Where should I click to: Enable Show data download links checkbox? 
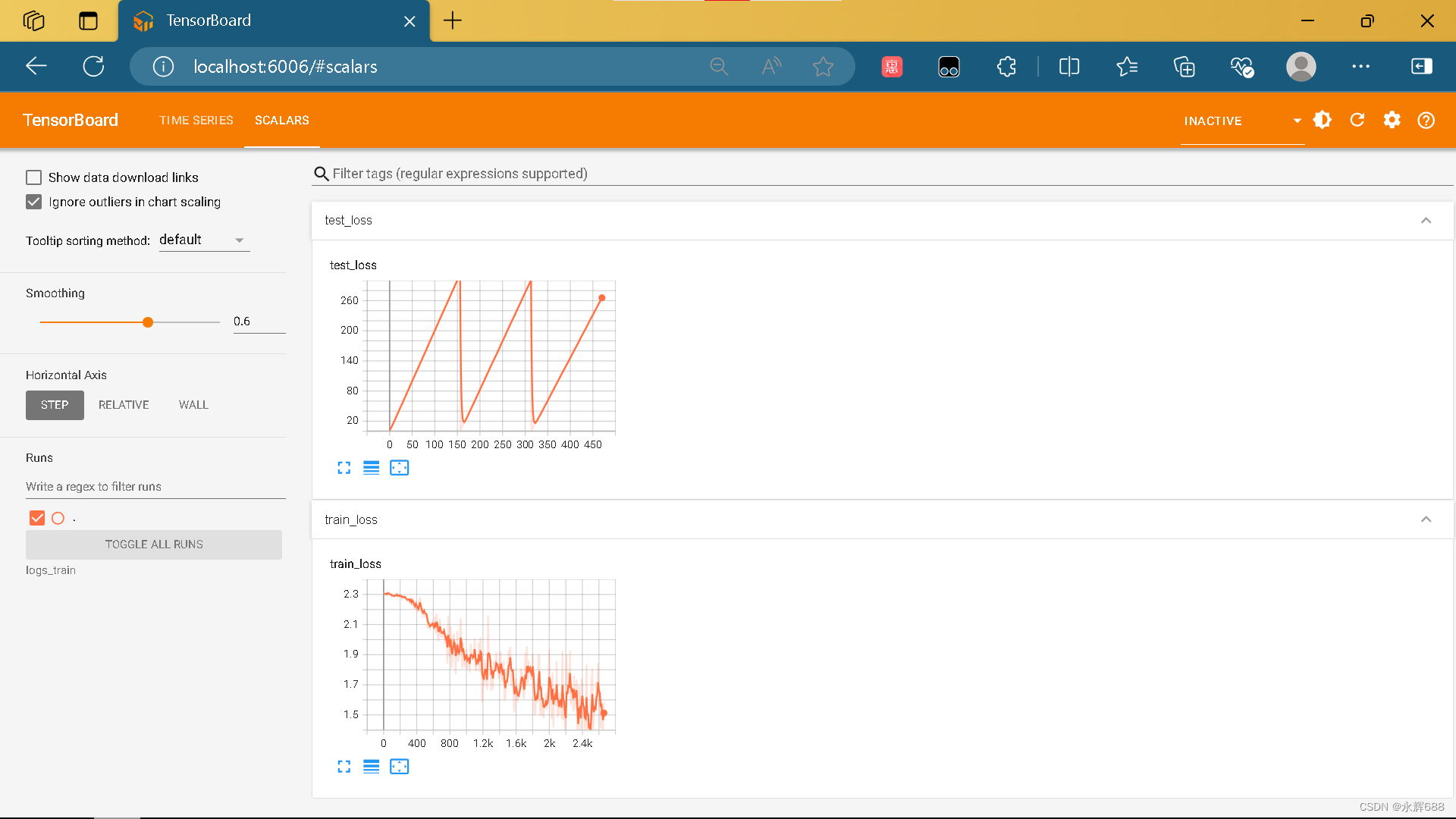[x=34, y=177]
